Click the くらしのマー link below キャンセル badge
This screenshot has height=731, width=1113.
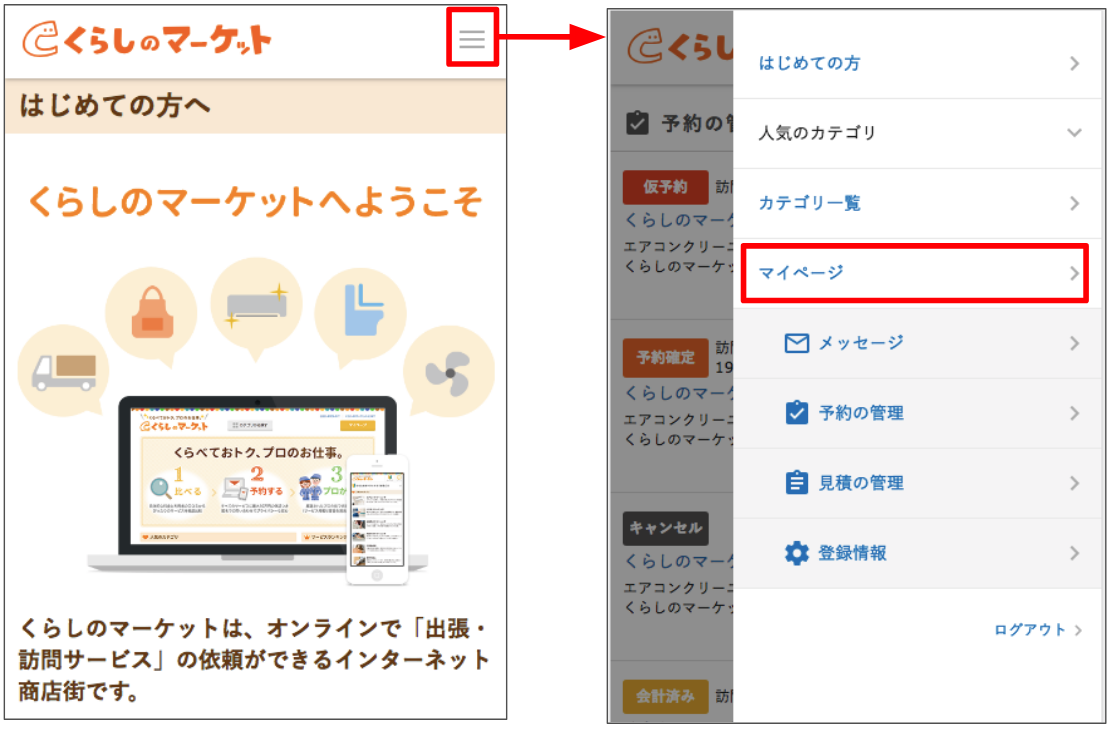click(x=679, y=561)
